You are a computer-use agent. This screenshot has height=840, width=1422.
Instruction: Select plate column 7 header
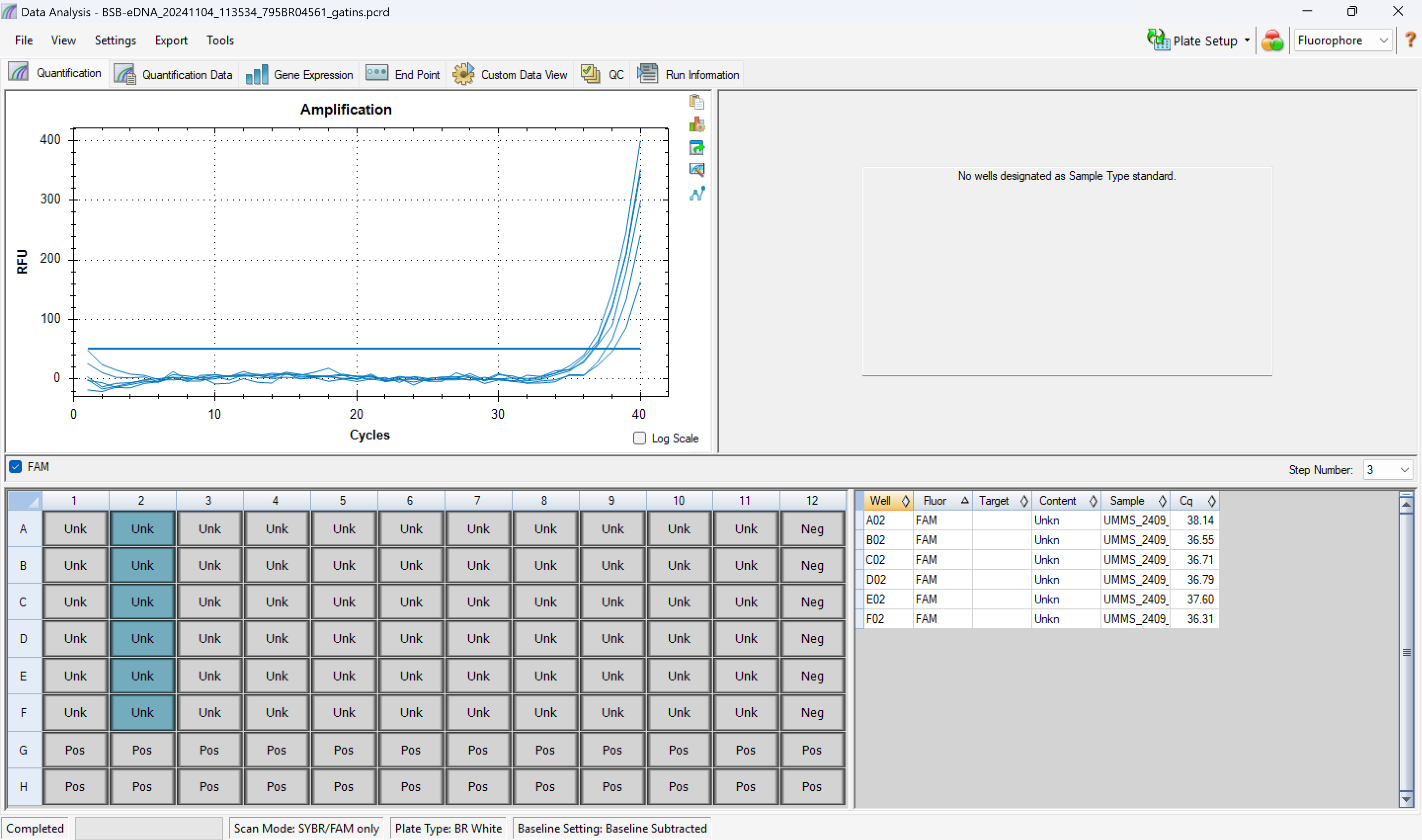[477, 500]
